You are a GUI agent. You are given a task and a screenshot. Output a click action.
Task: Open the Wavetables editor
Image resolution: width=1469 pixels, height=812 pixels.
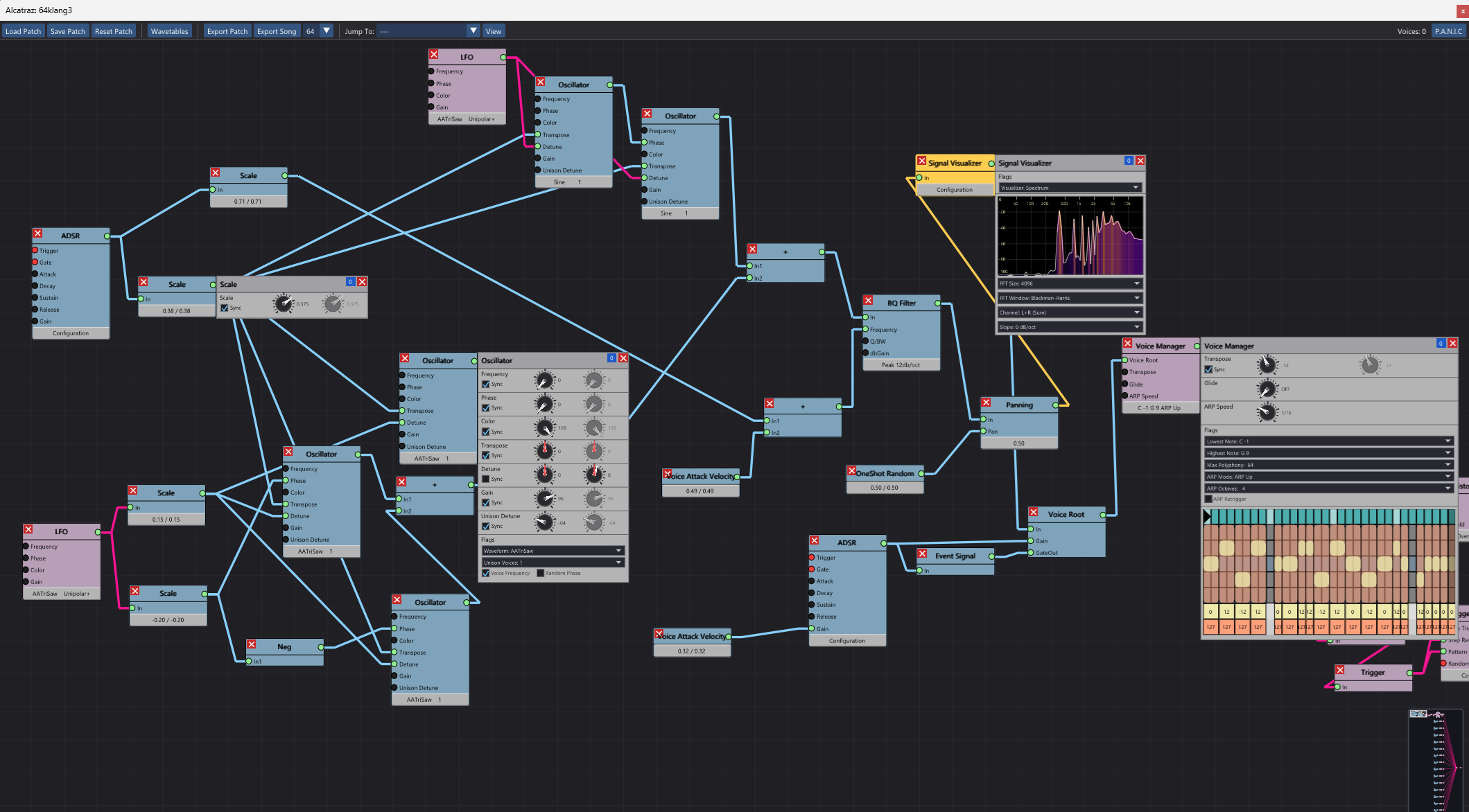click(170, 31)
